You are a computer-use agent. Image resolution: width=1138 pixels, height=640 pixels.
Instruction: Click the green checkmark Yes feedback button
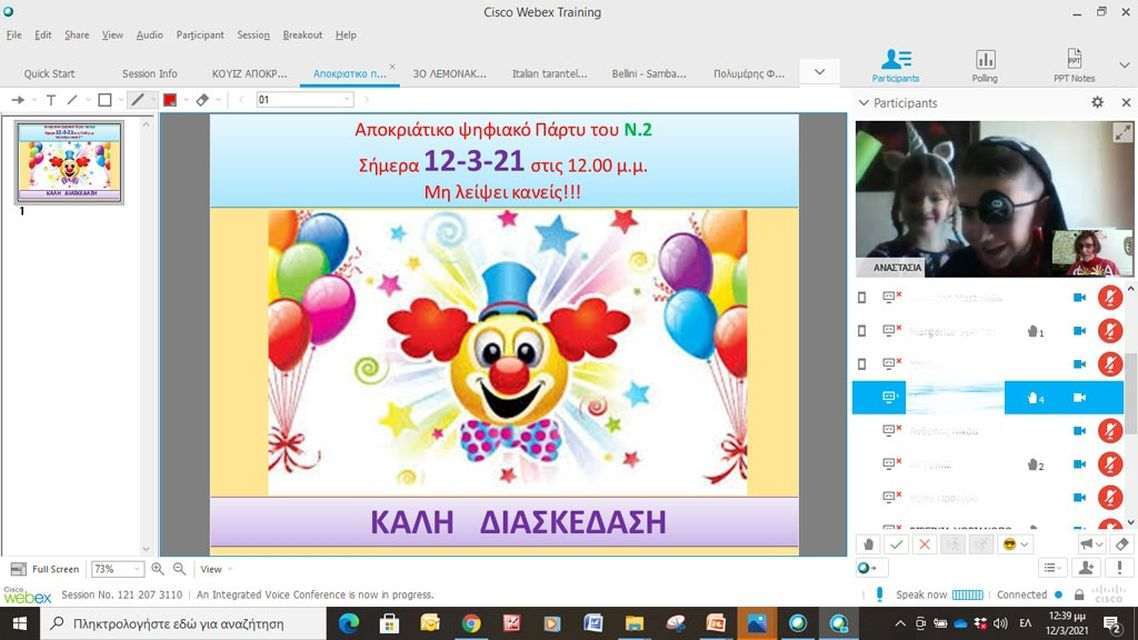897,544
